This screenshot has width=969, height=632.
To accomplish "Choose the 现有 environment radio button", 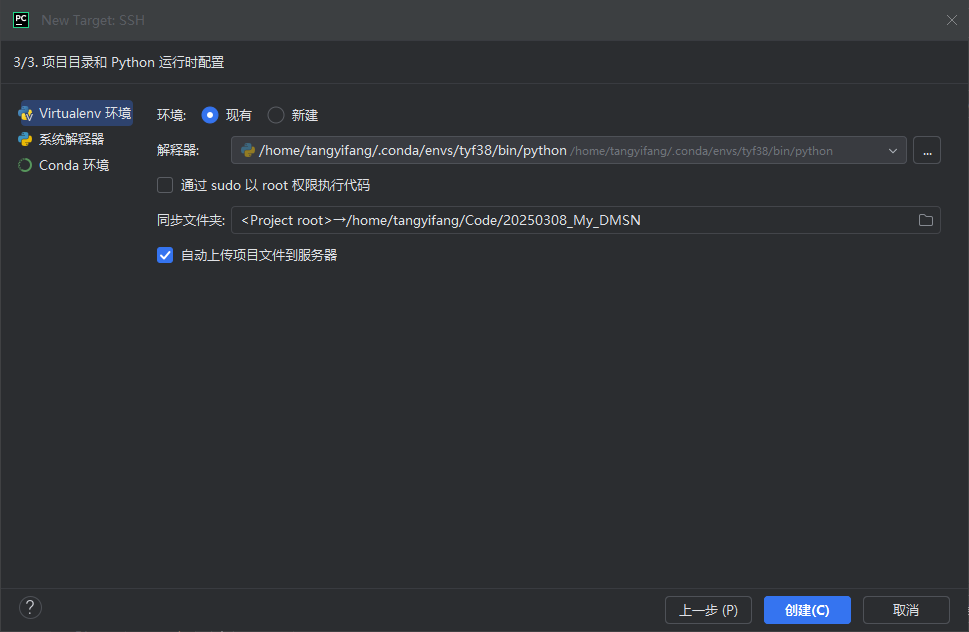I will click(210, 115).
